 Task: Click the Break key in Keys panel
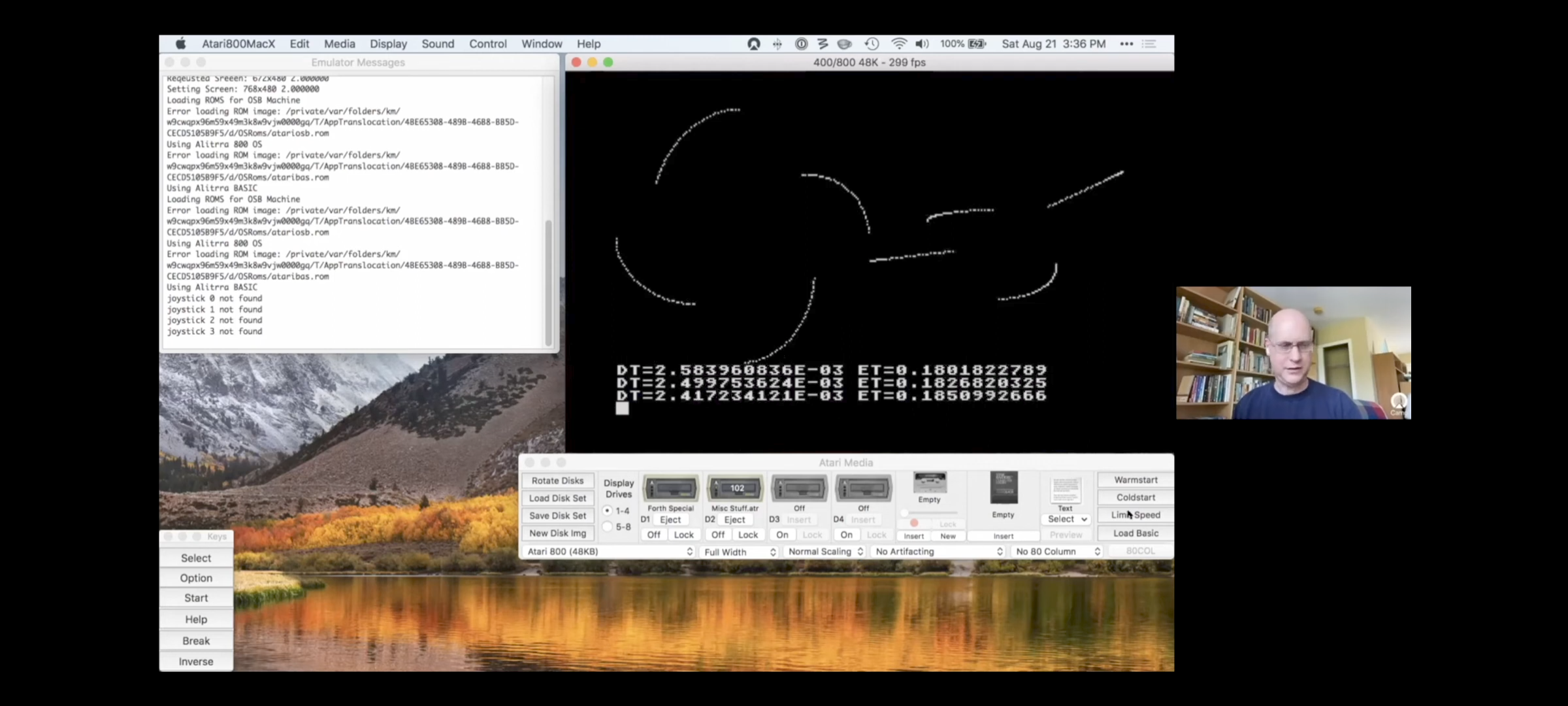[x=196, y=641]
